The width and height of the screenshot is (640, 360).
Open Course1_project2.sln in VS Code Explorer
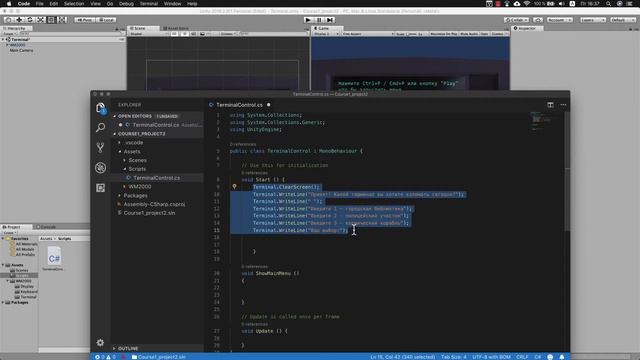[157, 213]
